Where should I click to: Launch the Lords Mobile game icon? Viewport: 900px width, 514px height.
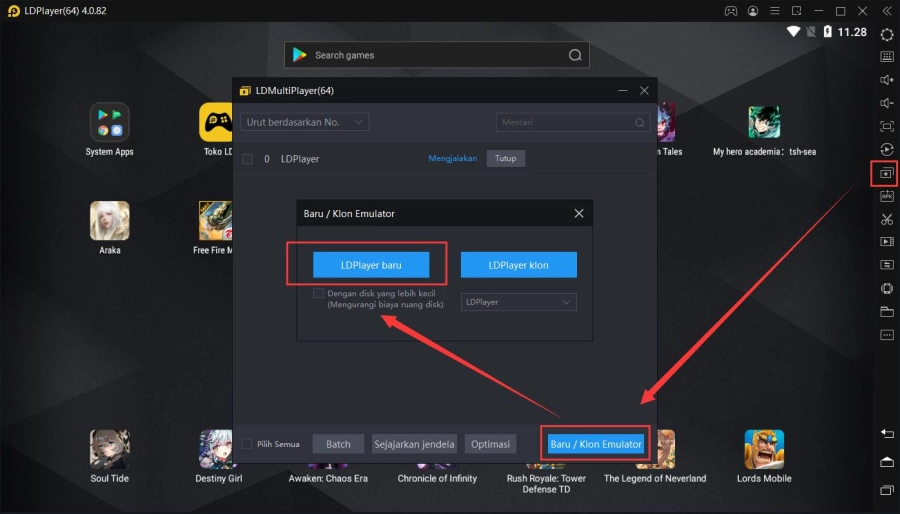click(764, 449)
